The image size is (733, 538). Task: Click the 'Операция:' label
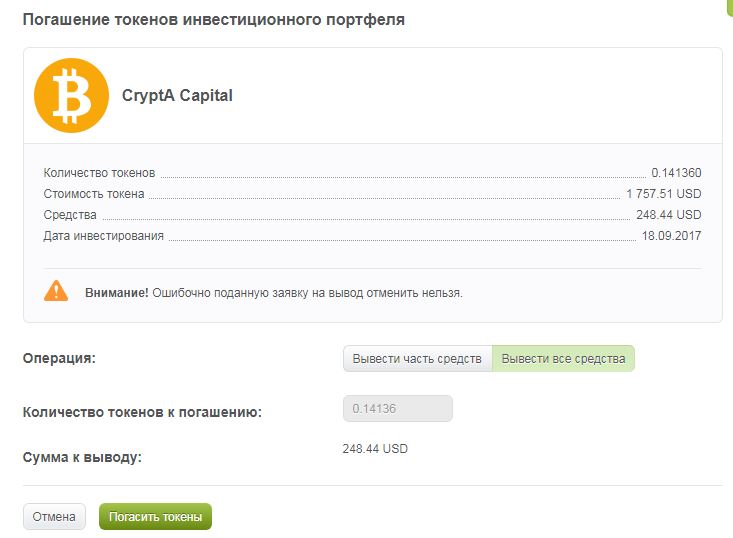(x=59, y=359)
